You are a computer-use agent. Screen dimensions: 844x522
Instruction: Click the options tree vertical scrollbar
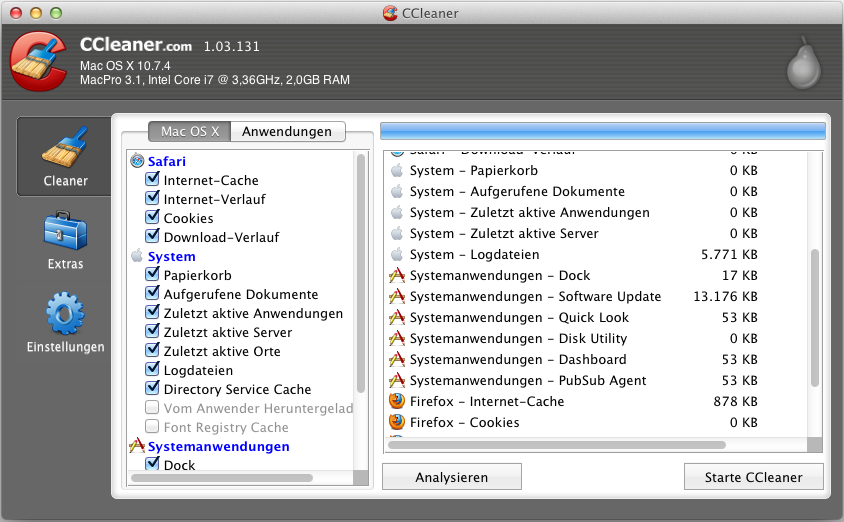361,272
